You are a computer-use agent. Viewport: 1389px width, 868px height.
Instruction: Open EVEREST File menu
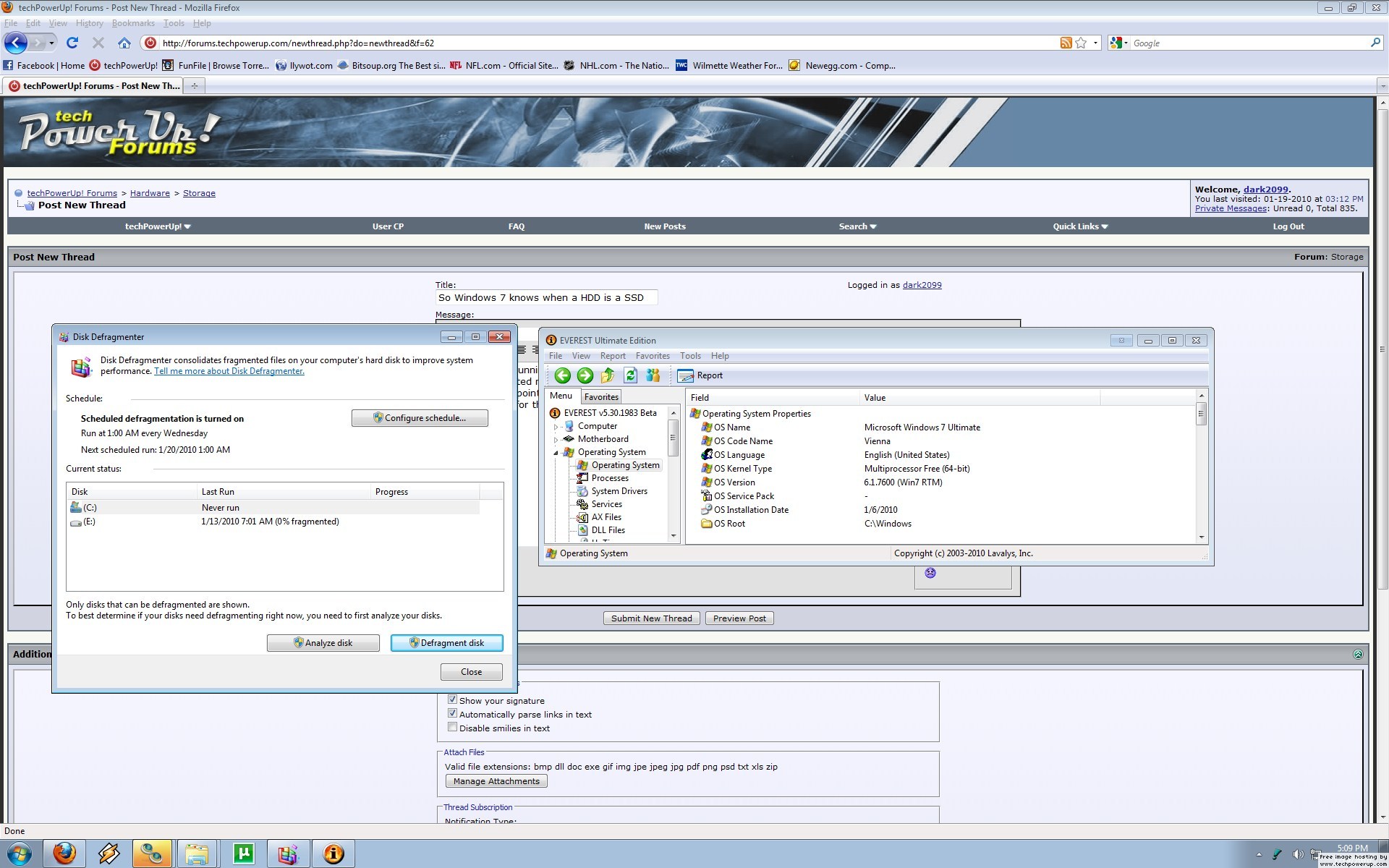point(556,356)
